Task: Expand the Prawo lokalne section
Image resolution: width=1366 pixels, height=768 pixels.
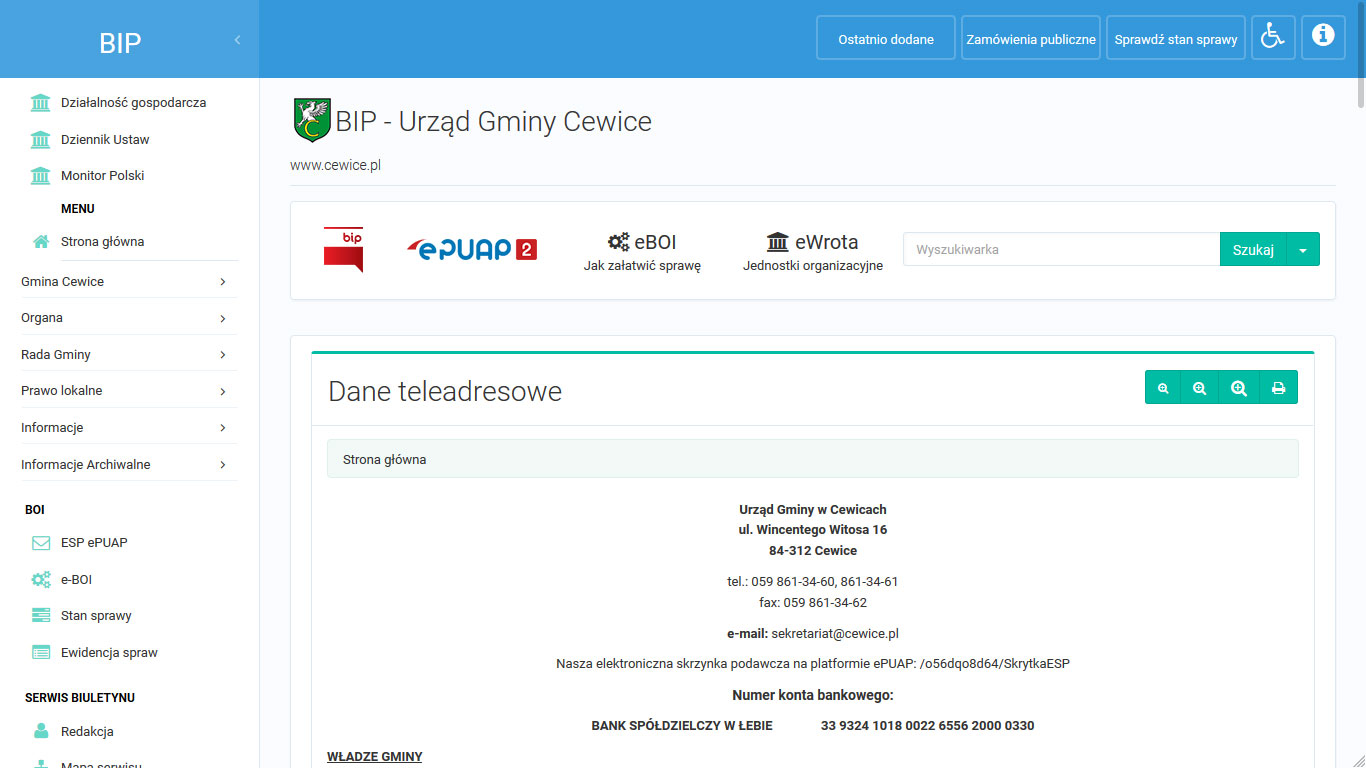Action: click(128, 391)
